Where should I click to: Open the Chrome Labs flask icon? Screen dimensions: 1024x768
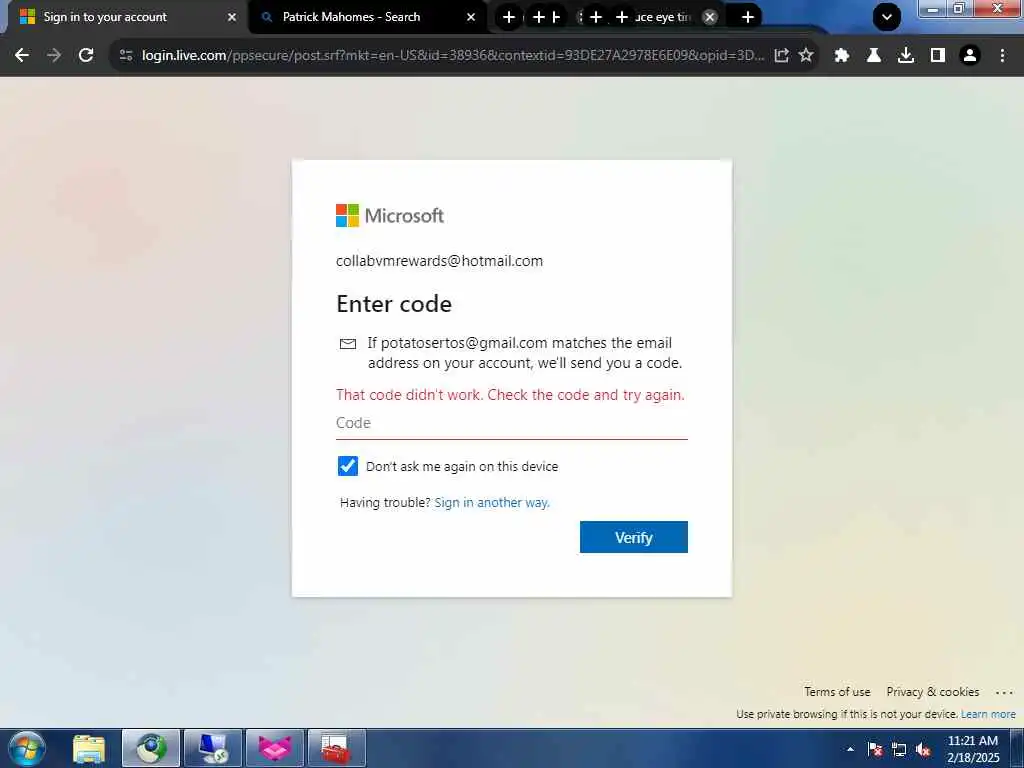pos(874,56)
